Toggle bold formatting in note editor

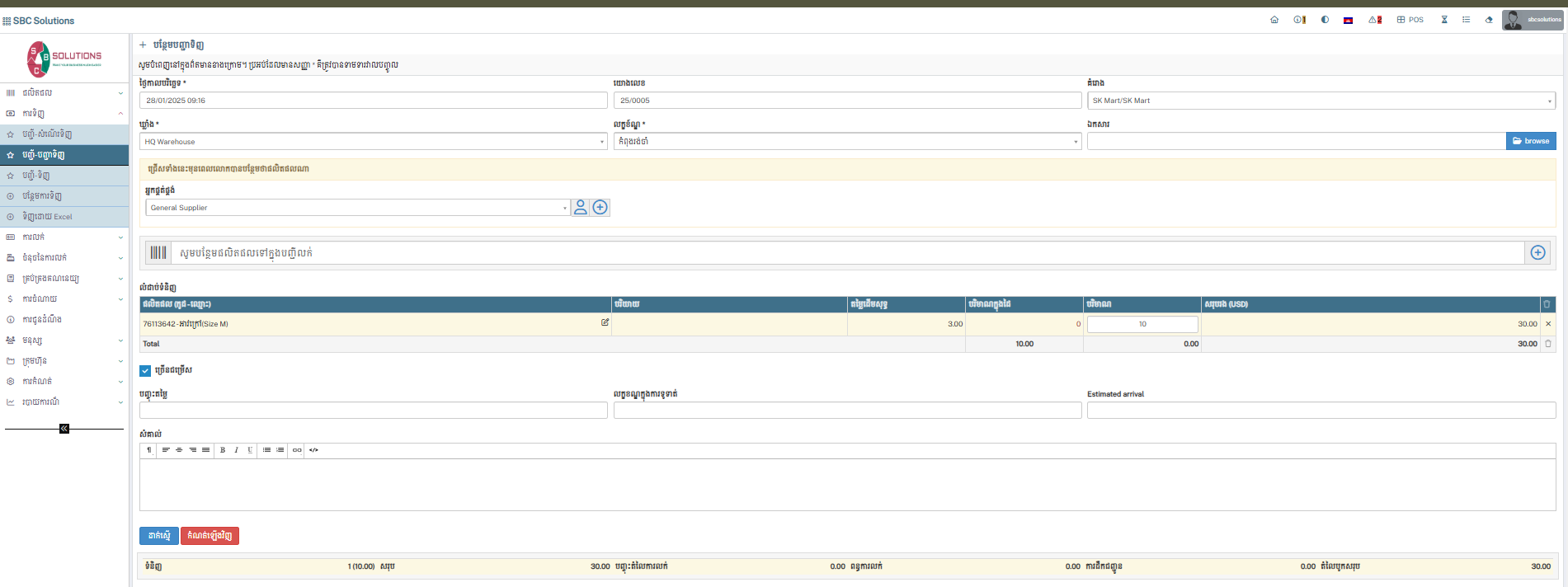223,450
